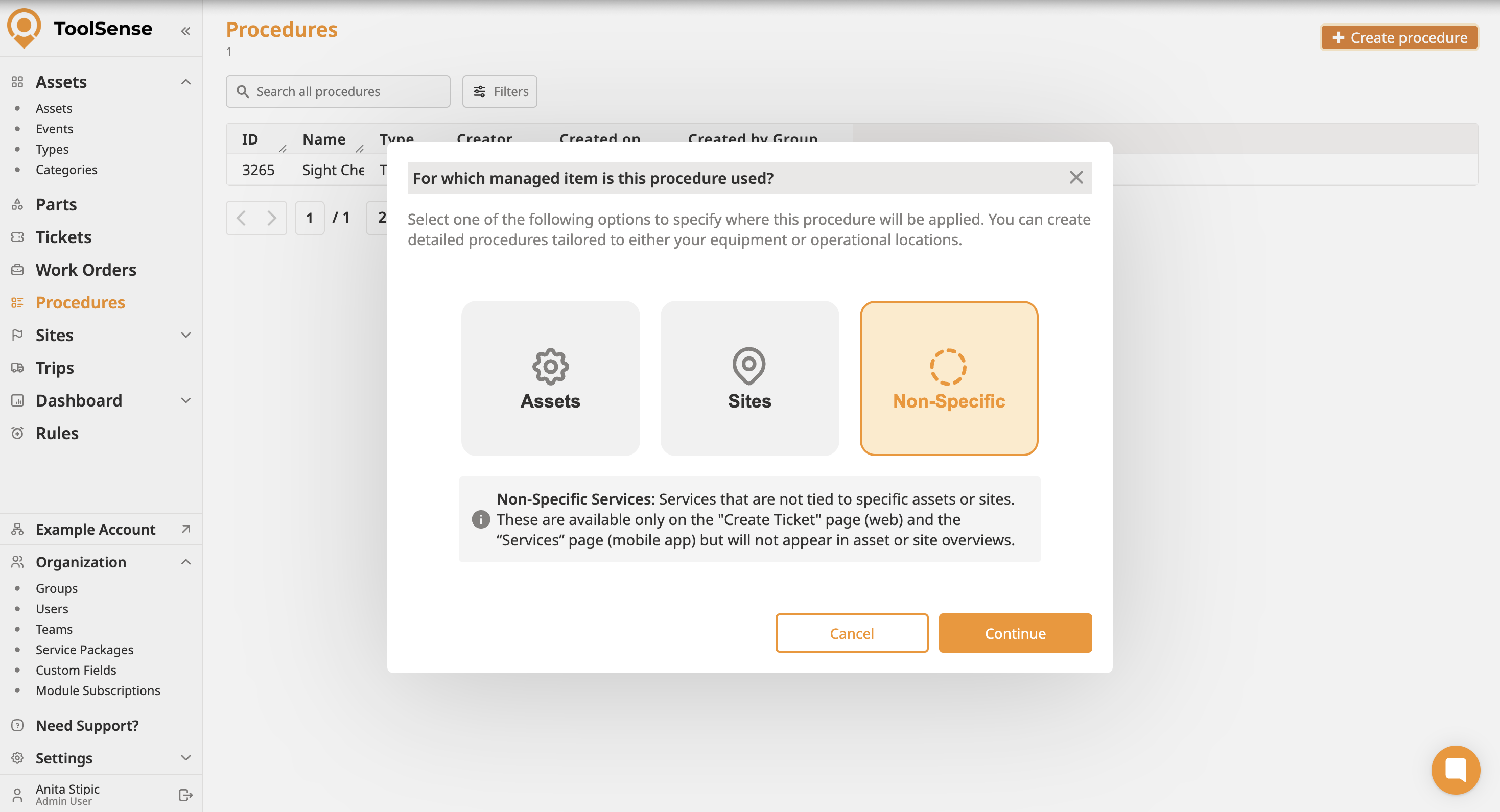Viewport: 1500px width, 812px height.
Task: Open Example Account external link arrow
Action: [186, 529]
